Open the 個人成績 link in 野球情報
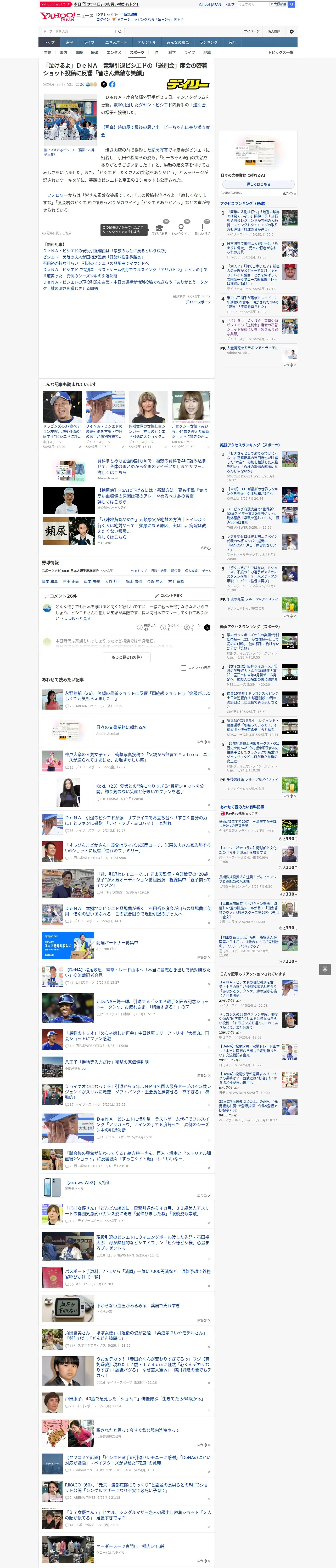The height and width of the screenshot is (1568, 336). 192,571
